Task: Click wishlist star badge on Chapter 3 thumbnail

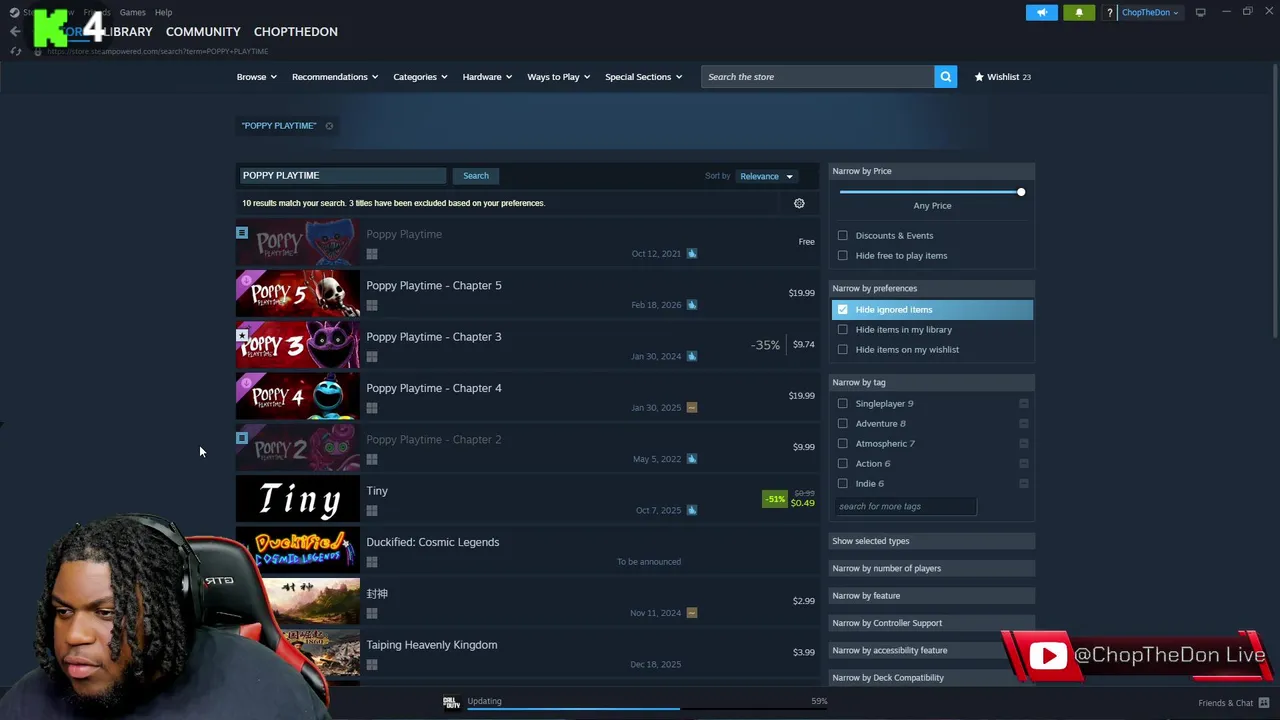Action: pos(242,336)
